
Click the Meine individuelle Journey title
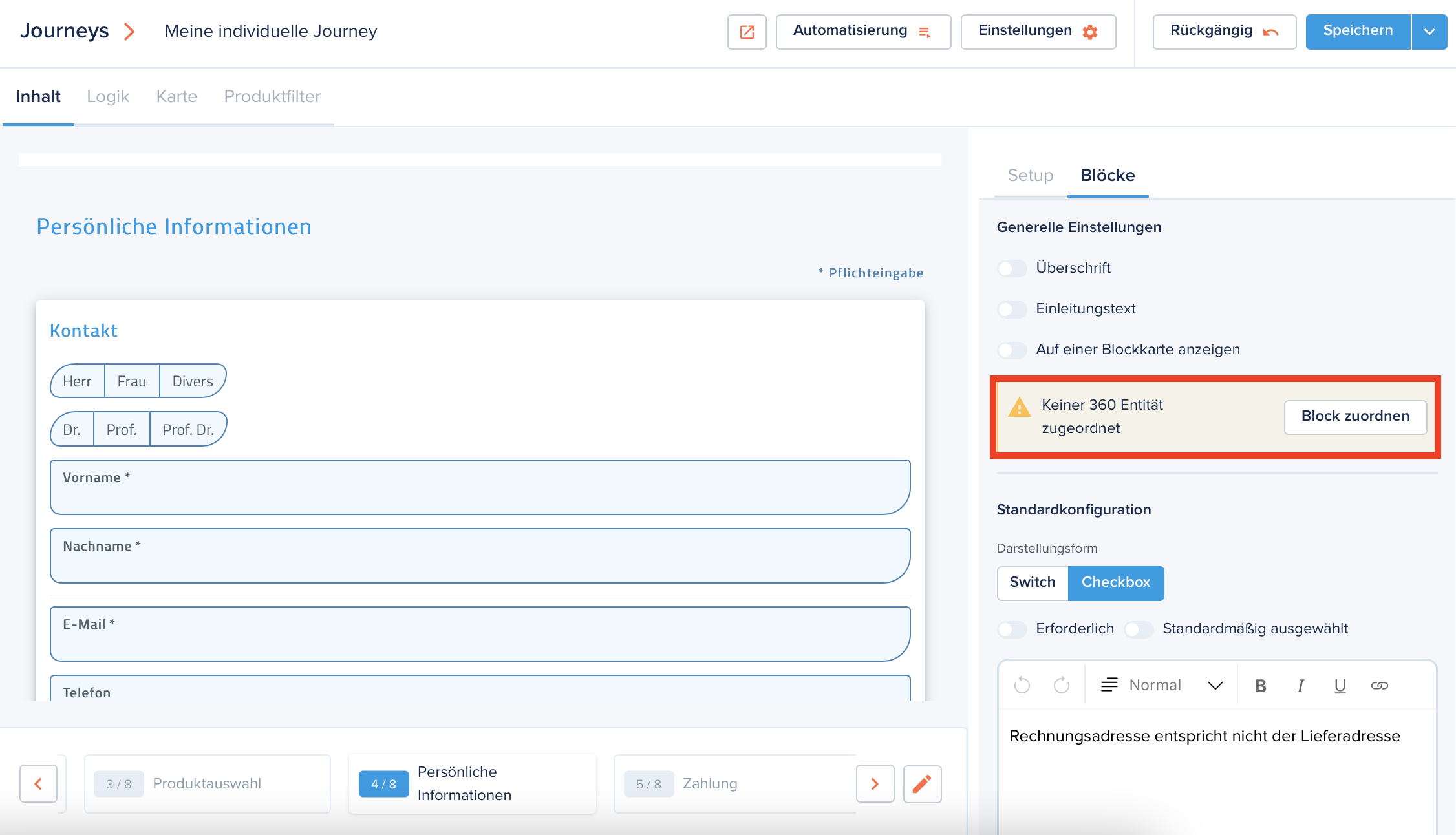271,31
